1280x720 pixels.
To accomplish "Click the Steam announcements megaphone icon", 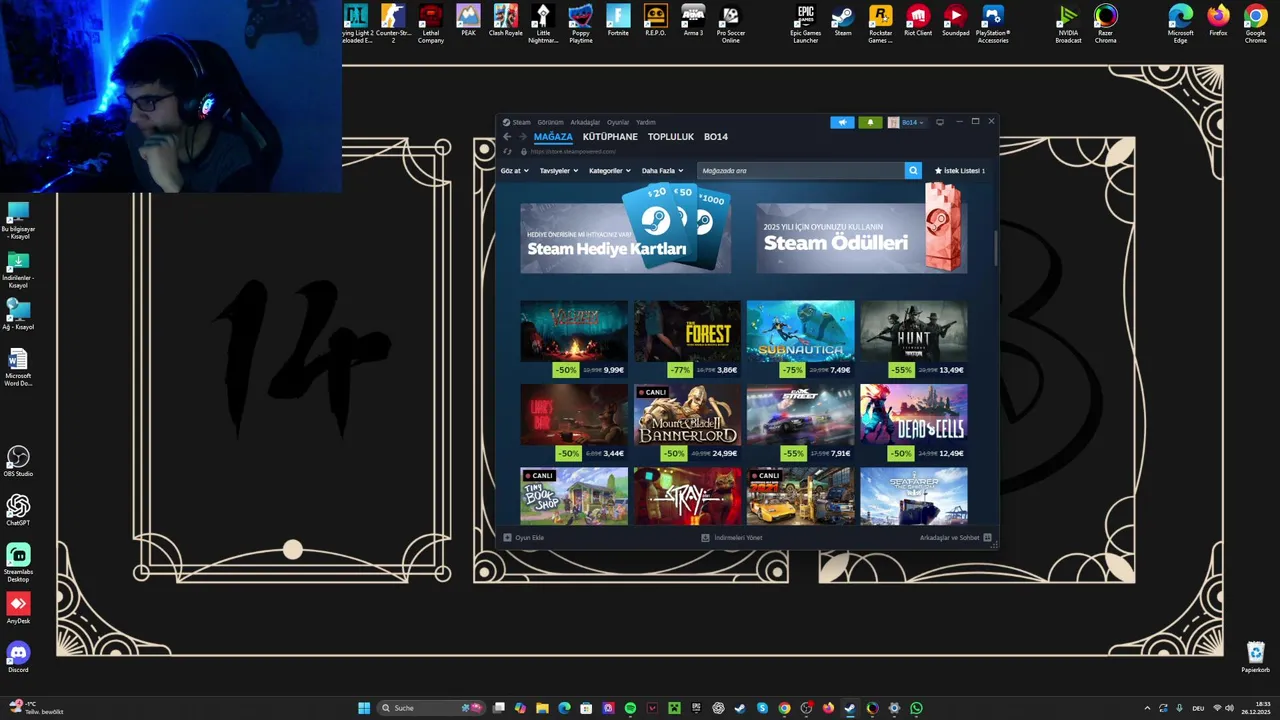I will pos(842,122).
